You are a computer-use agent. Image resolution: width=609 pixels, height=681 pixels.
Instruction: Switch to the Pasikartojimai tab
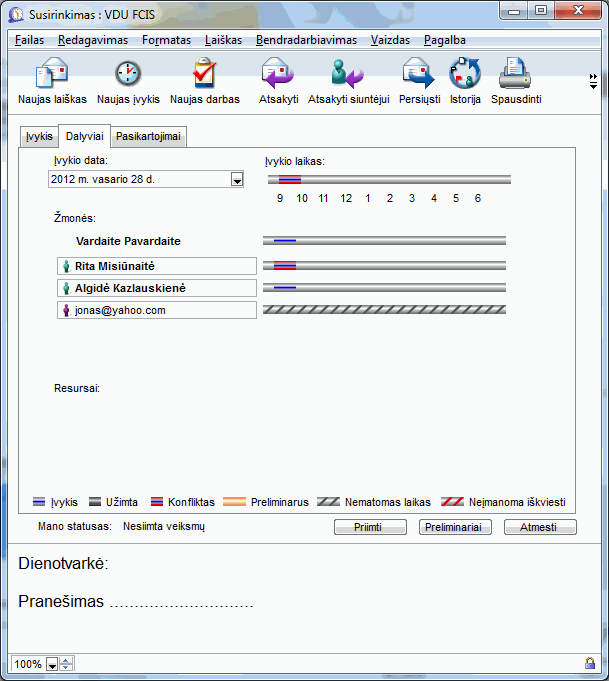pyautogui.click(x=148, y=136)
